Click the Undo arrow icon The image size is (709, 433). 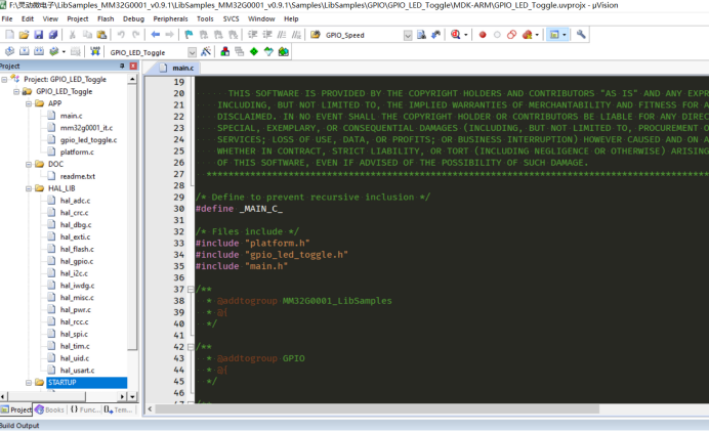120,35
